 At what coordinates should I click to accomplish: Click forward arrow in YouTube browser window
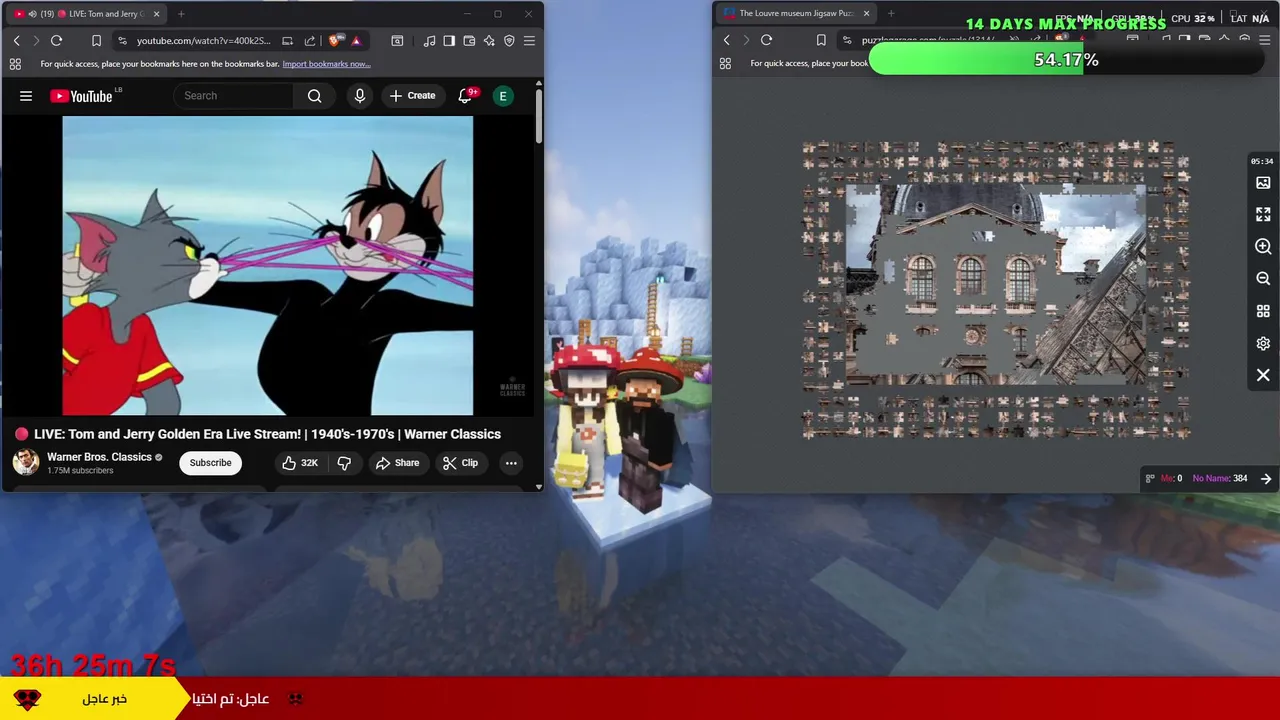[37, 41]
